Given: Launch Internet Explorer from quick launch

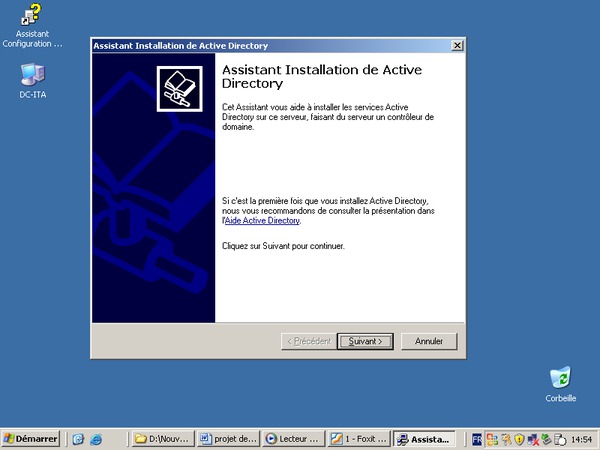Looking at the screenshot, I should (x=96, y=439).
